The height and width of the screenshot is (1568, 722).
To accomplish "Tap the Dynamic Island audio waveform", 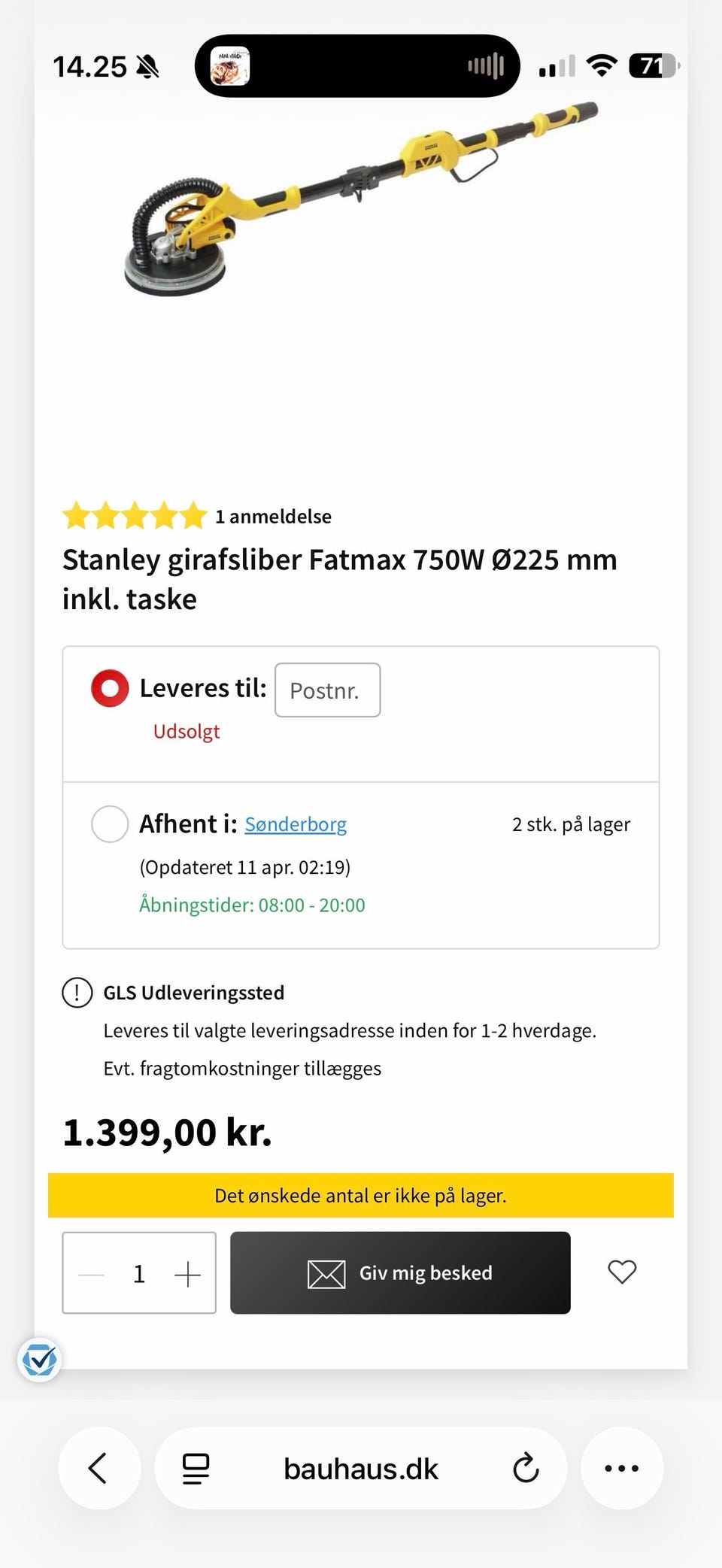I will (486, 66).
